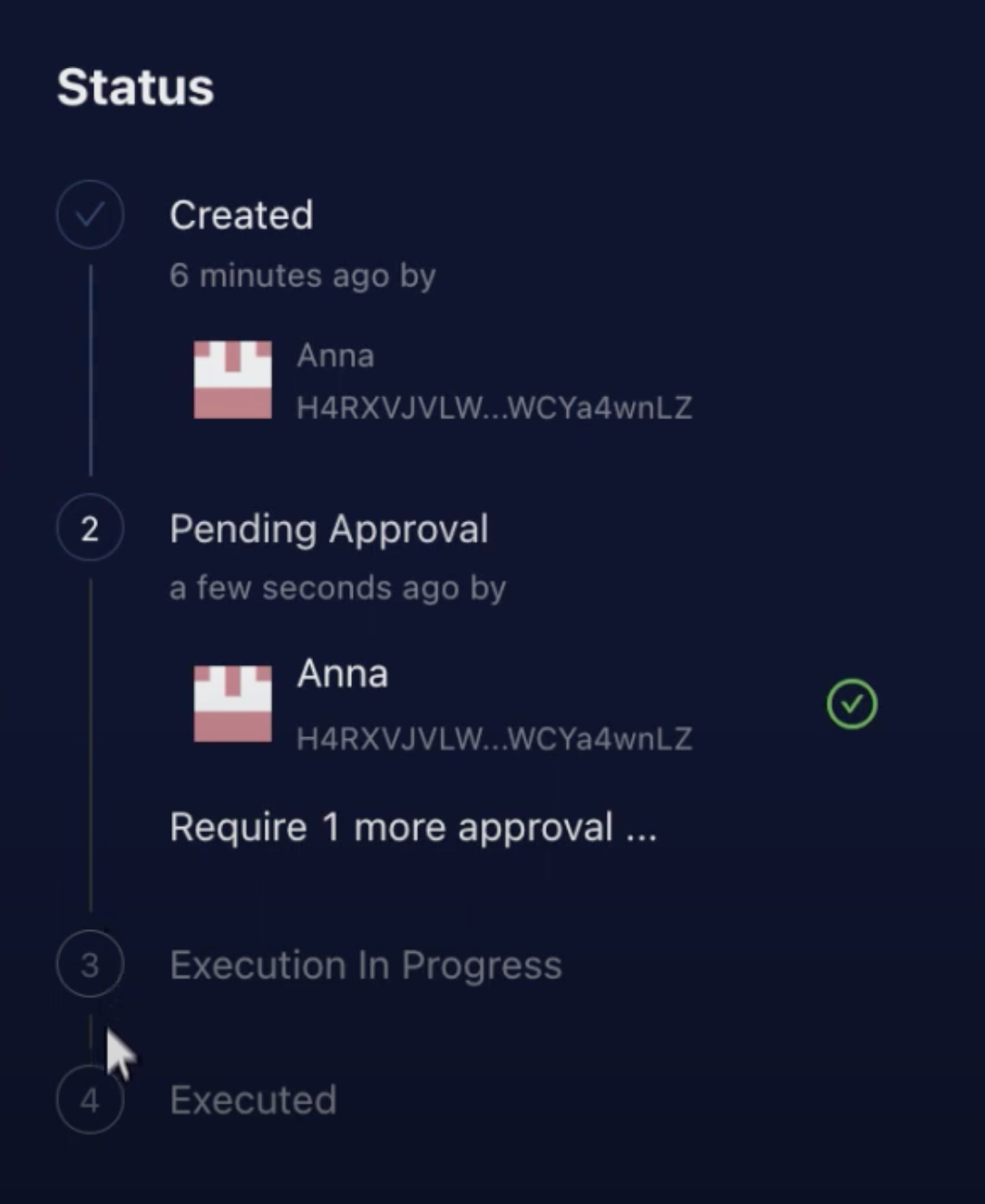Image resolution: width=985 pixels, height=1204 pixels.
Task: Click the step 4 number circle
Action: (x=90, y=1100)
